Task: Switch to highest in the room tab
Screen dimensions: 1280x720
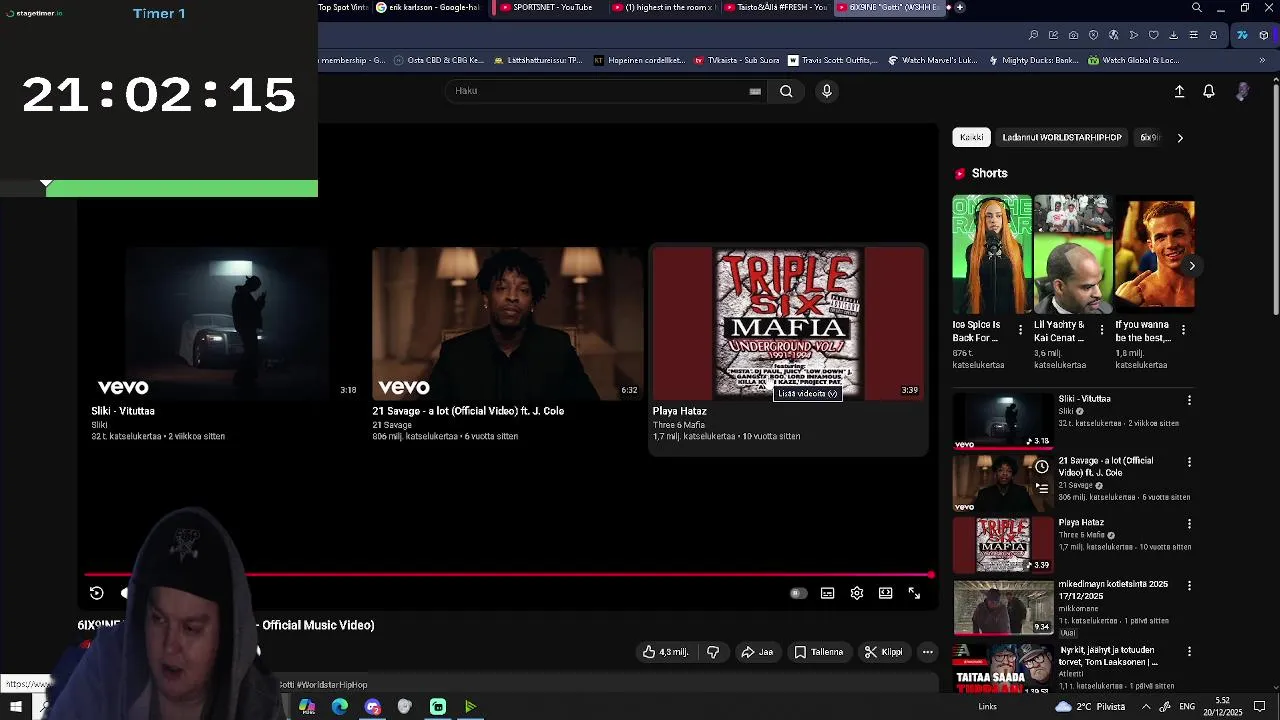Action: [x=663, y=7]
